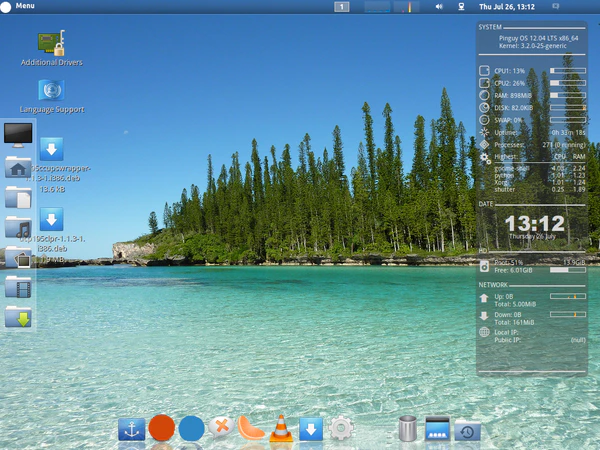Open Language Support desktop icon
The height and width of the screenshot is (450, 600).
(x=51, y=91)
